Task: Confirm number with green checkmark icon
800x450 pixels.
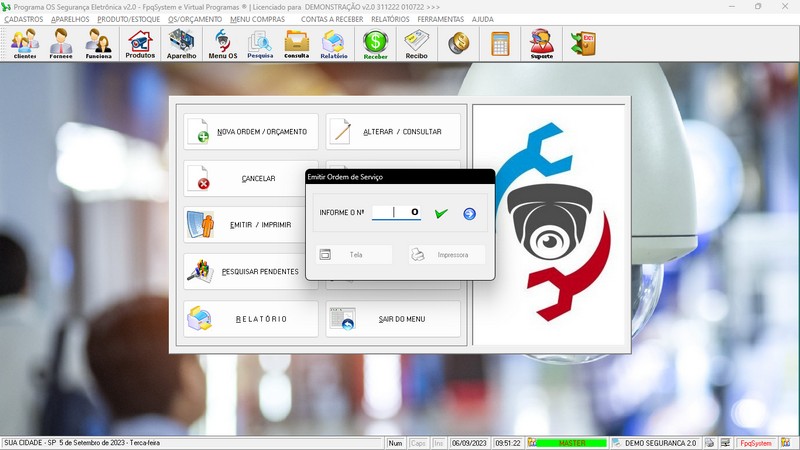Action: 441,213
